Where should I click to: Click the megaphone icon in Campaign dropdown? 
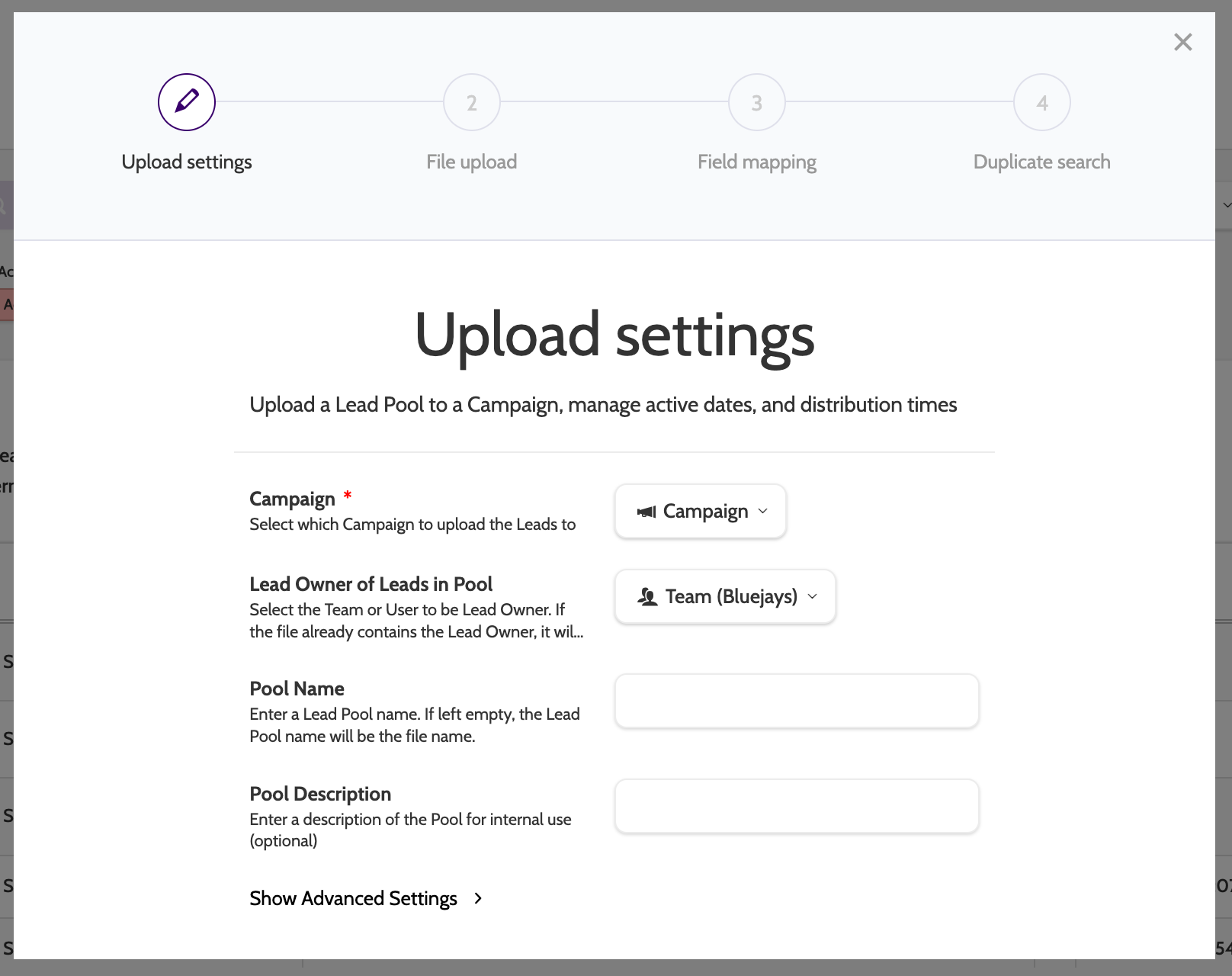[x=646, y=512]
